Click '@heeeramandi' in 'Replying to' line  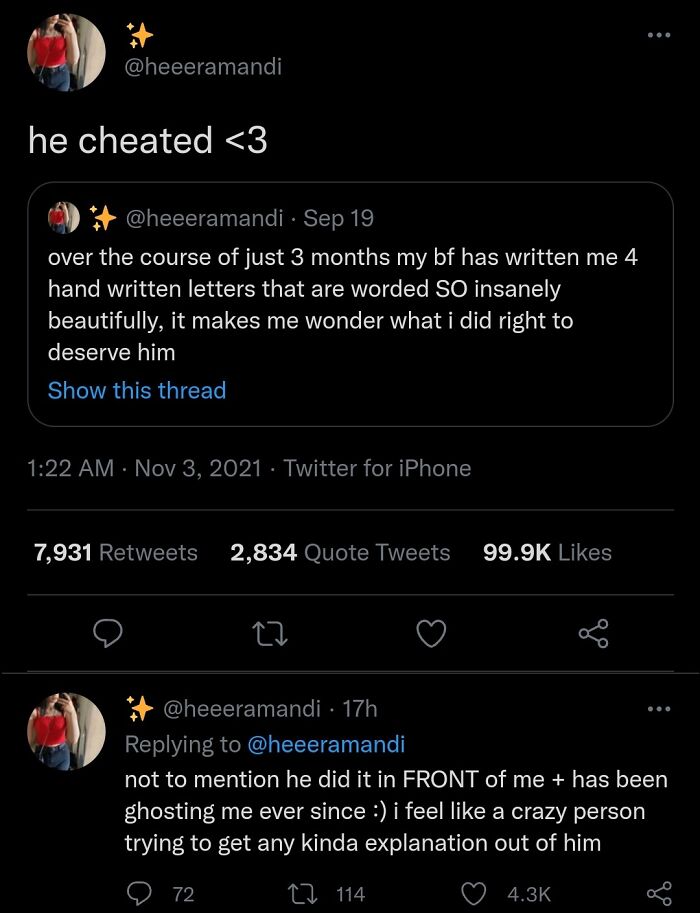tap(325, 744)
